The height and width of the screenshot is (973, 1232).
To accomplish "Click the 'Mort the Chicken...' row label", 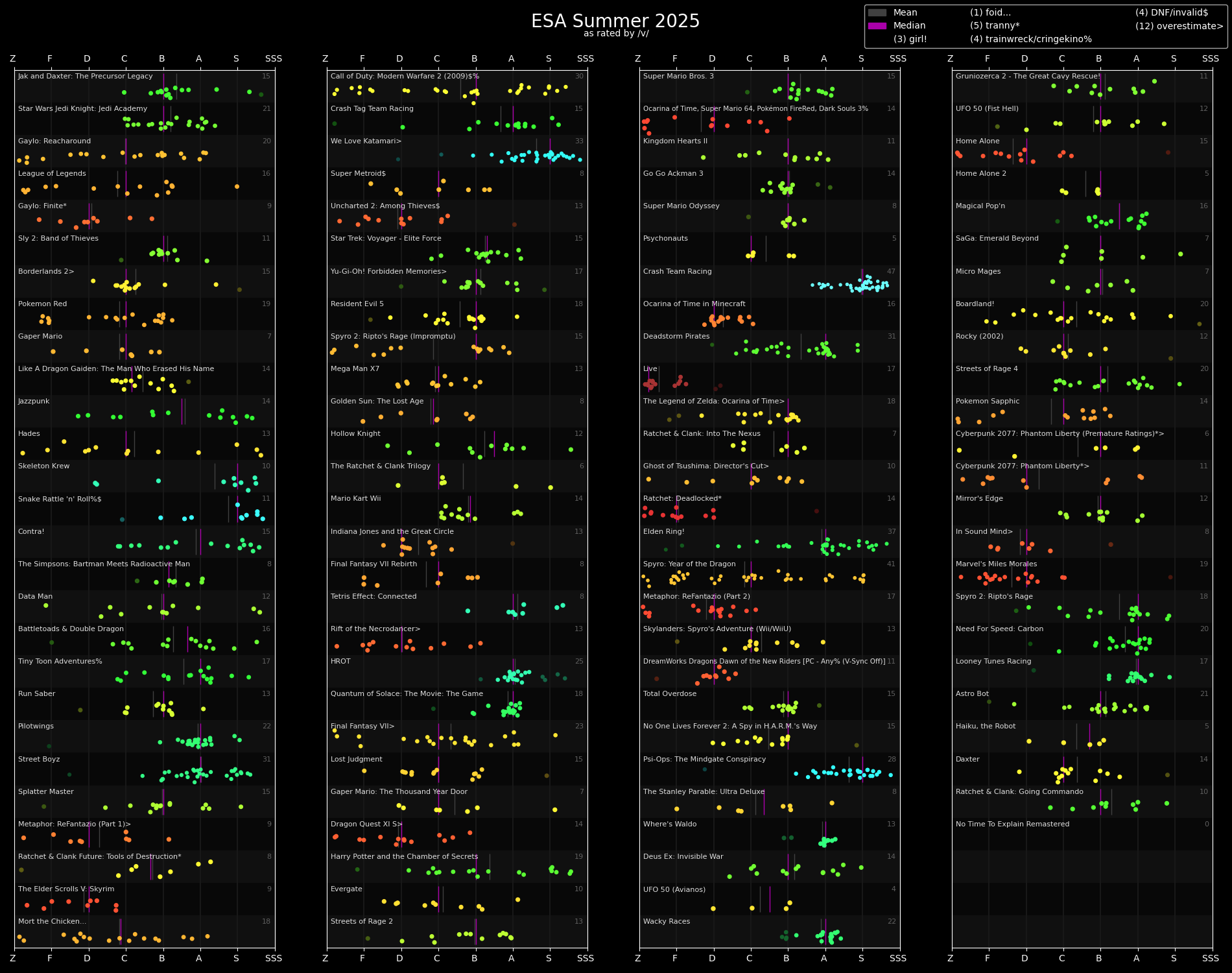I will pos(52,922).
